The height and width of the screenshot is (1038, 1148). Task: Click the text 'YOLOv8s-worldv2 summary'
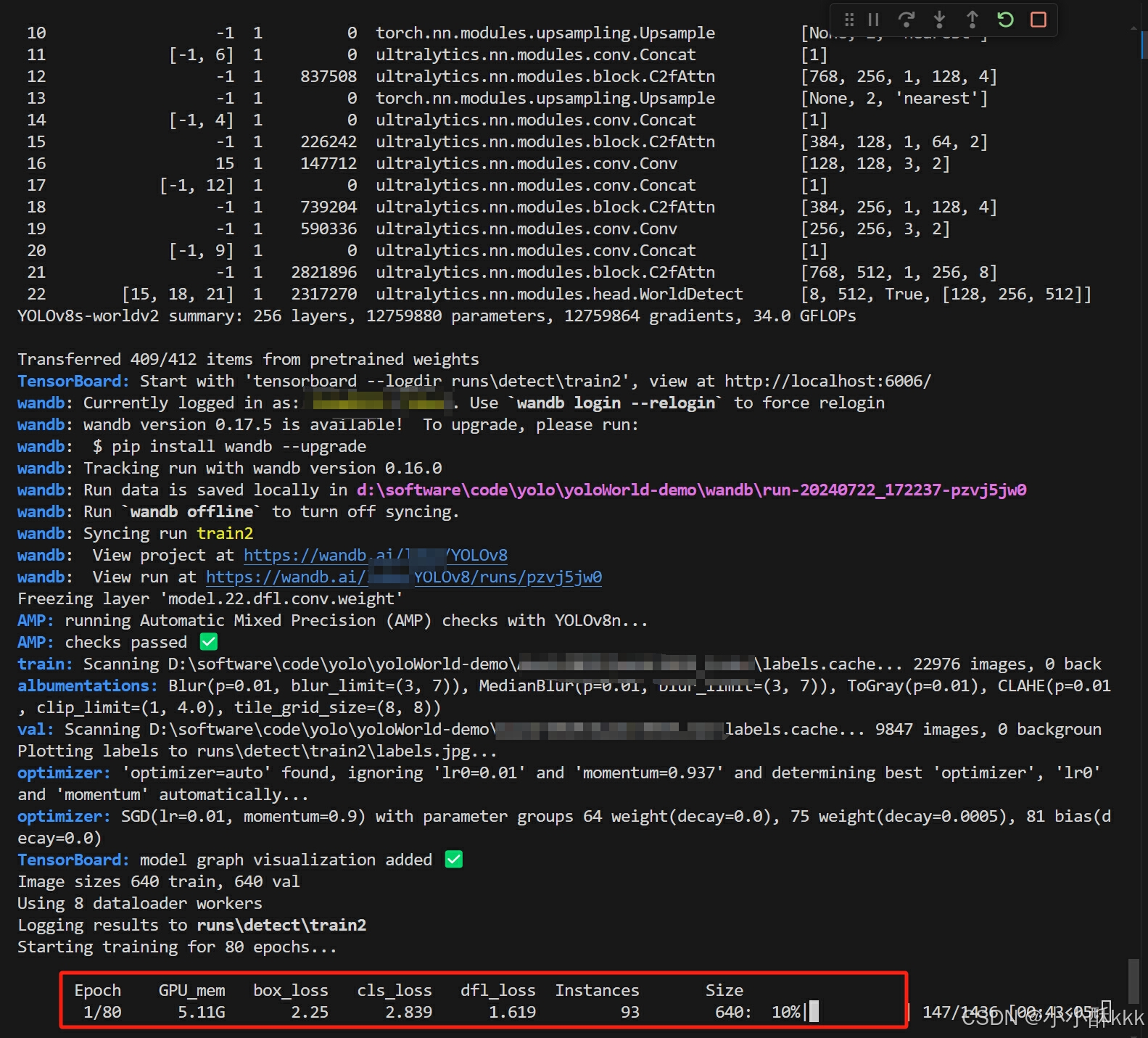click(130, 316)
